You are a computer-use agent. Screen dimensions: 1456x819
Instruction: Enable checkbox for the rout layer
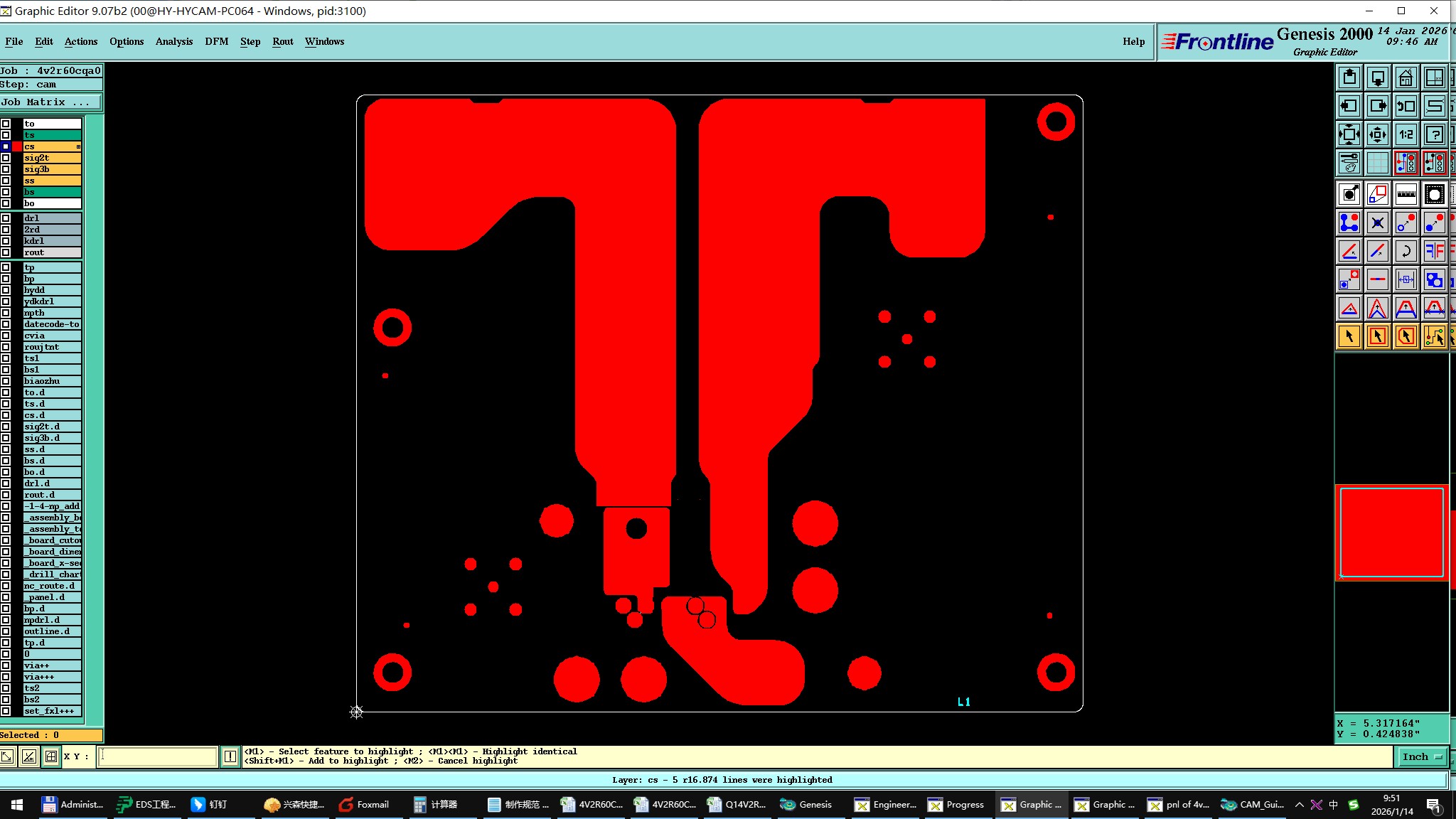pos(6,252)
